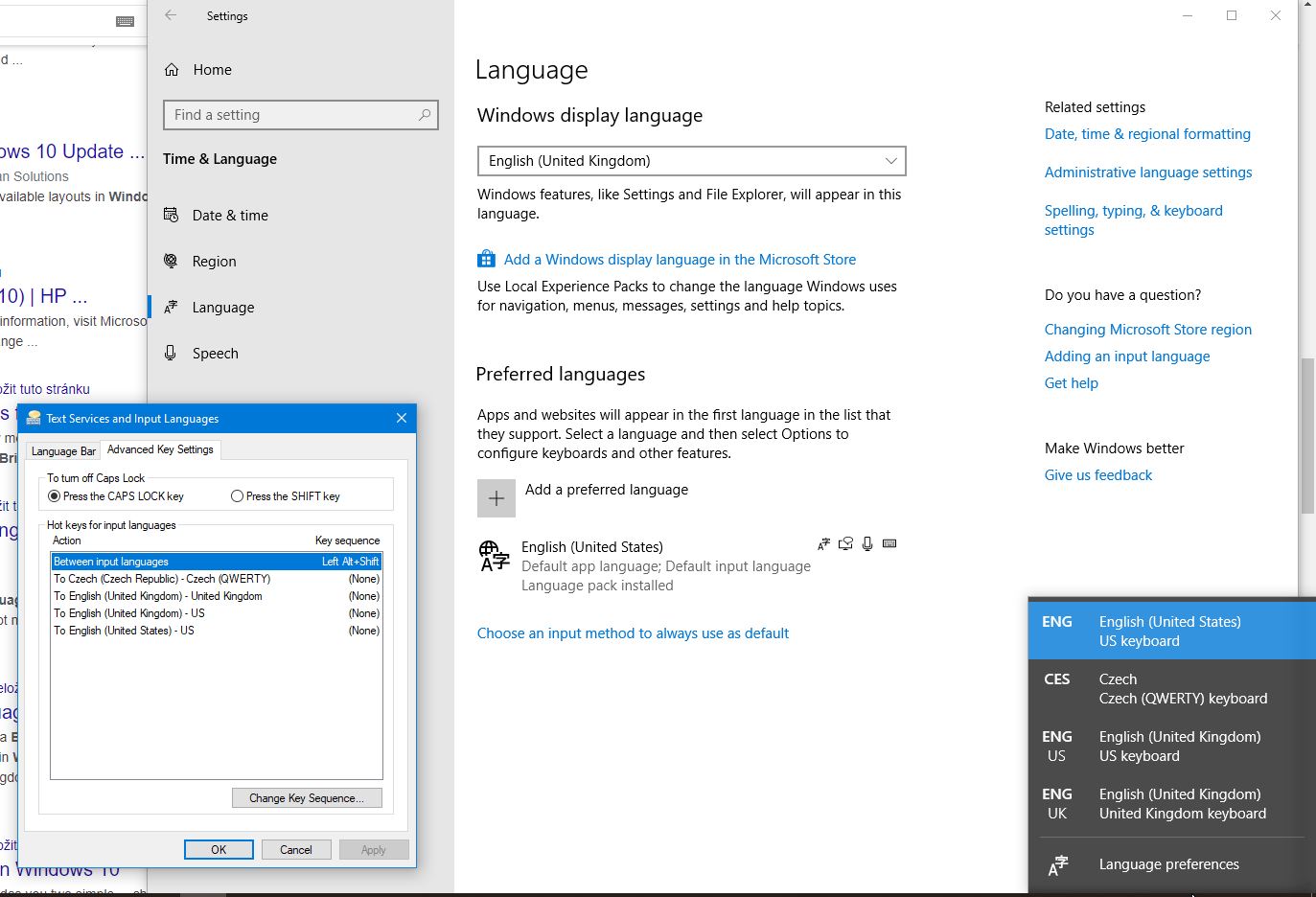Open Adding an input language help link
This screenshot has height=897, width=1316.
[1127, 356]
